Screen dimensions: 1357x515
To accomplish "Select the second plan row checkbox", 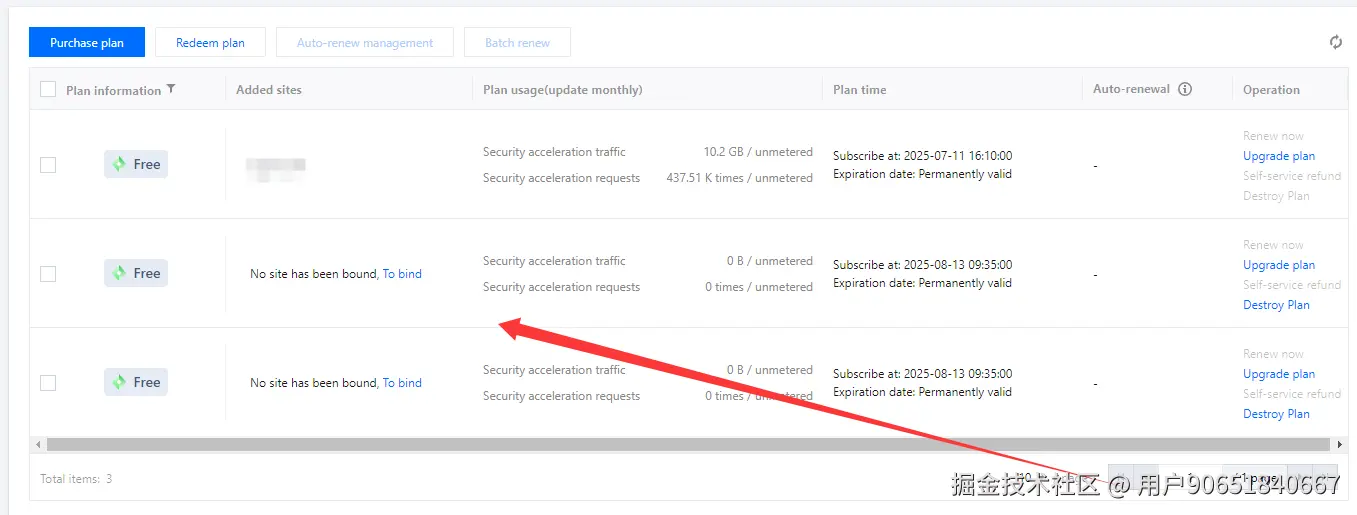I will (48, 274).
